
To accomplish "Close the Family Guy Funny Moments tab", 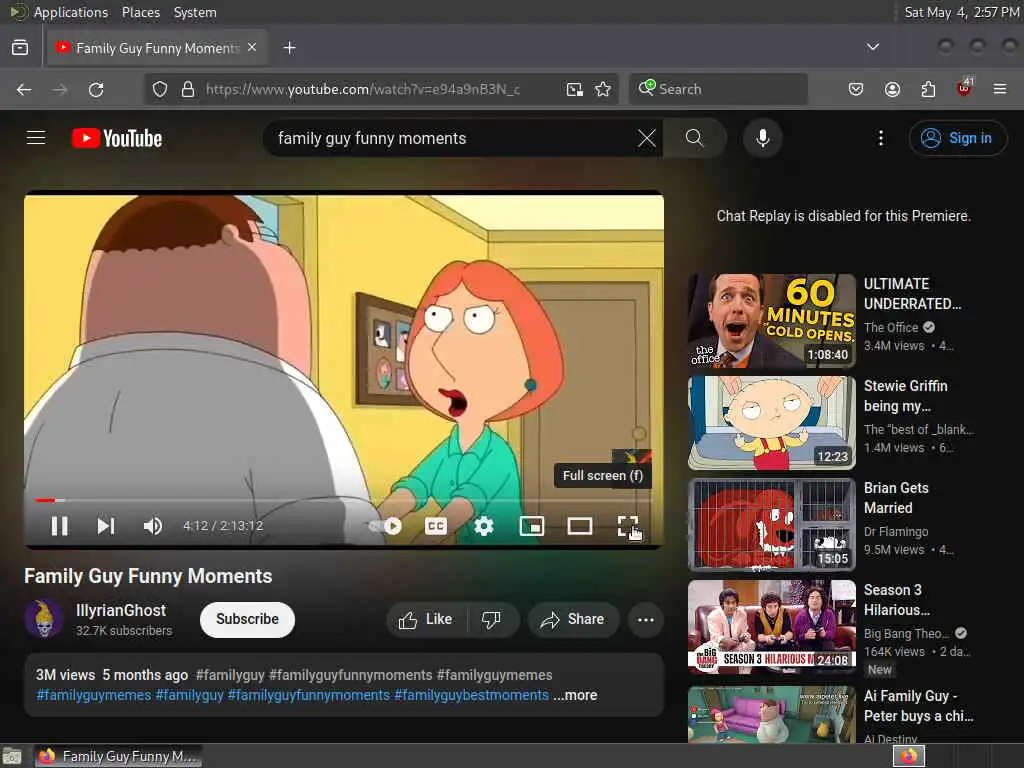I will [x=252, y=48].
